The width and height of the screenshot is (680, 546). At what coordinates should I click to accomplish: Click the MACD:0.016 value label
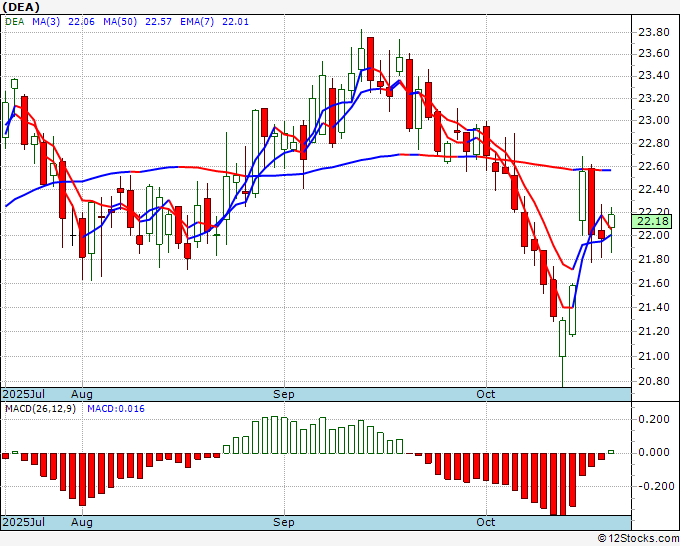(116, 409)
